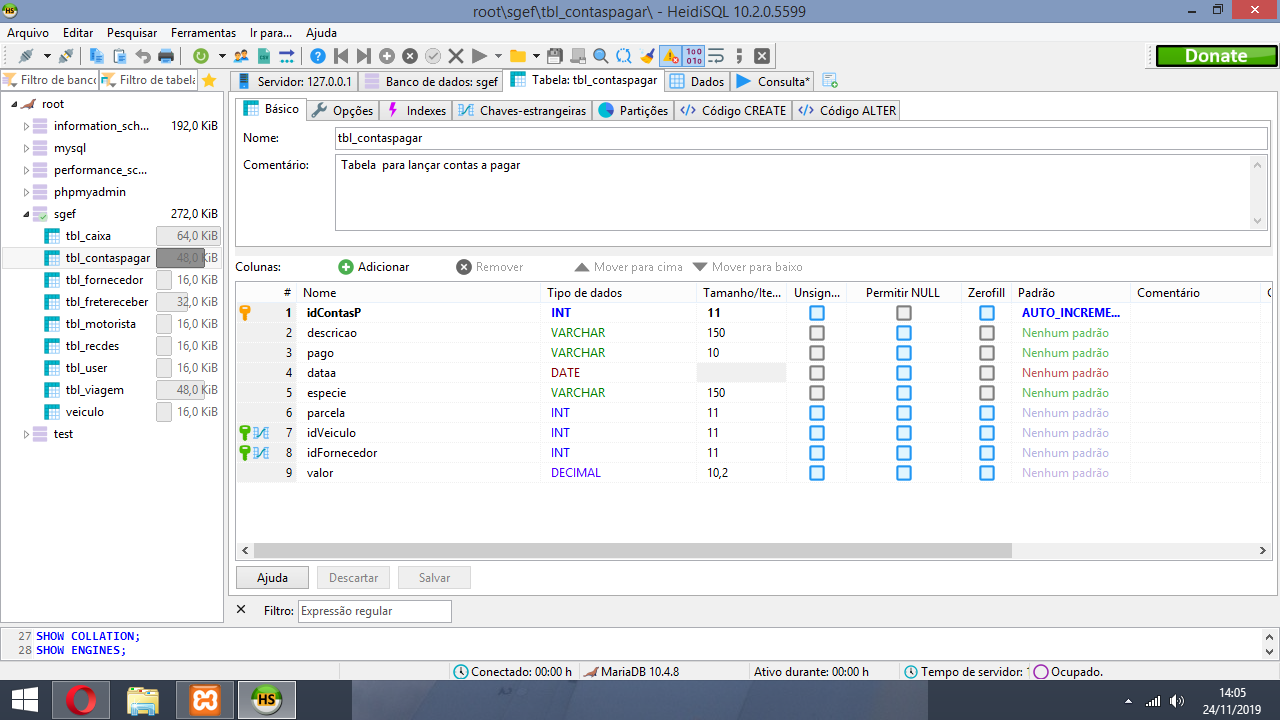Click the favorites star icon
The height and width of the screenshot is (720, 1280).
[x=209, y=80]
